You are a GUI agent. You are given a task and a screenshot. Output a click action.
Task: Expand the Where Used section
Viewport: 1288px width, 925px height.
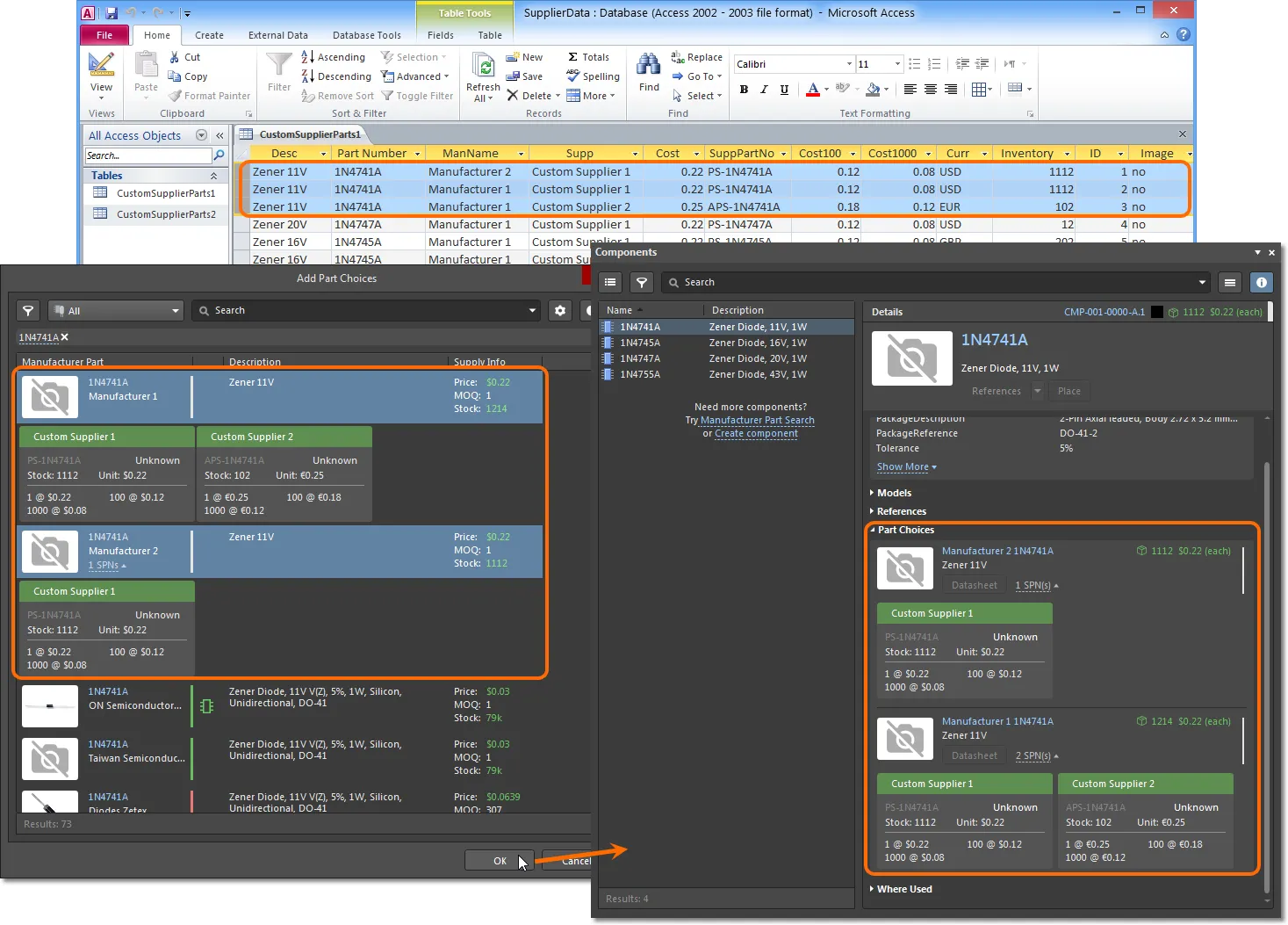click(901, 889)
